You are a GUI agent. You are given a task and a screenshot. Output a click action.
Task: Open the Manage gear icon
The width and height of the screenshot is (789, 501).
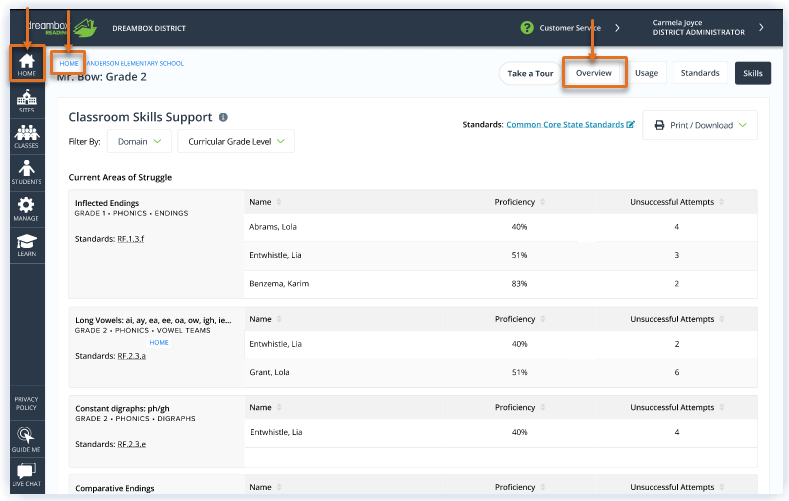pos(27,209)
